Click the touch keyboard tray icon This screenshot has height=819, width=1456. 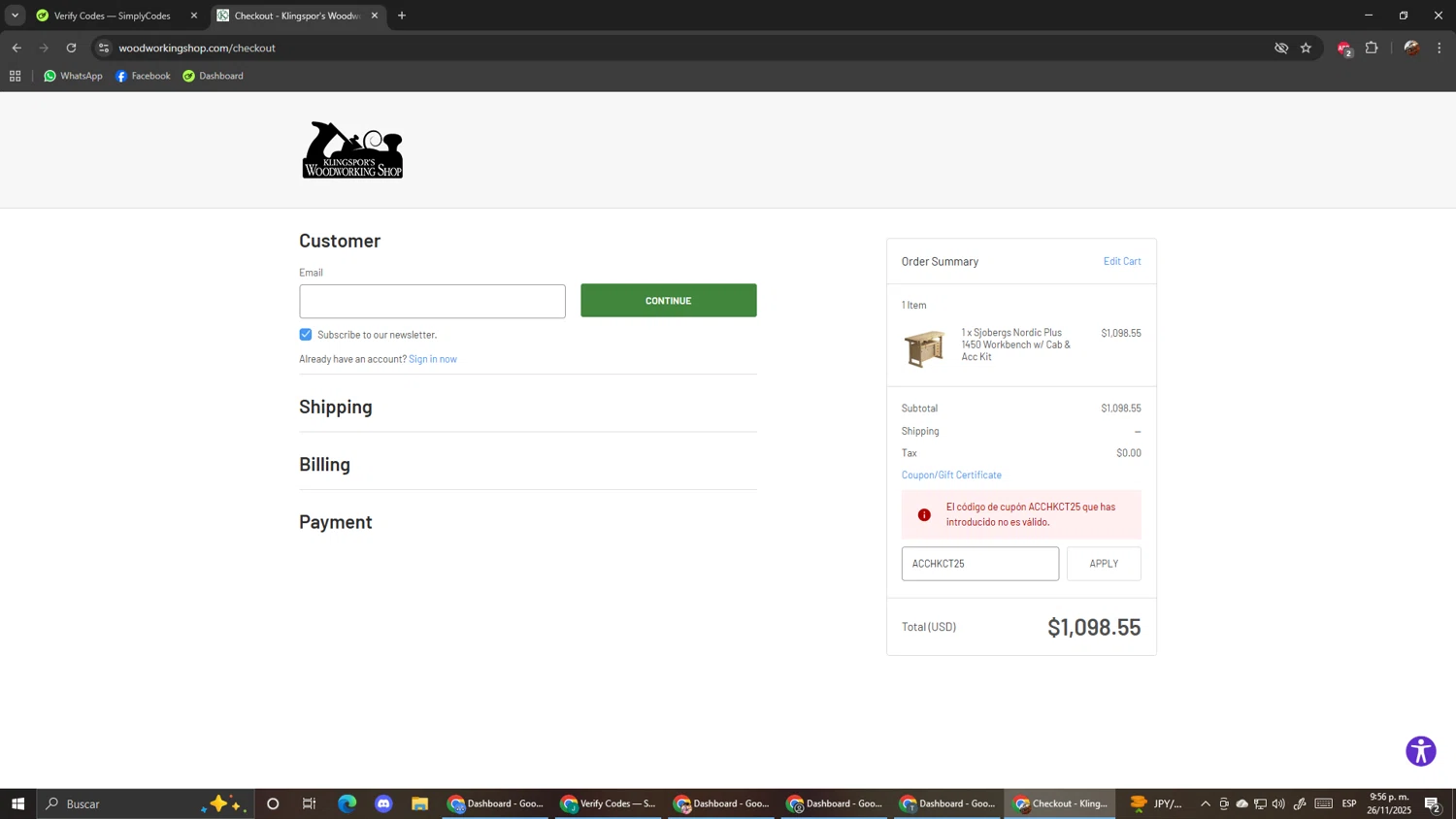tap(1324, 803)
